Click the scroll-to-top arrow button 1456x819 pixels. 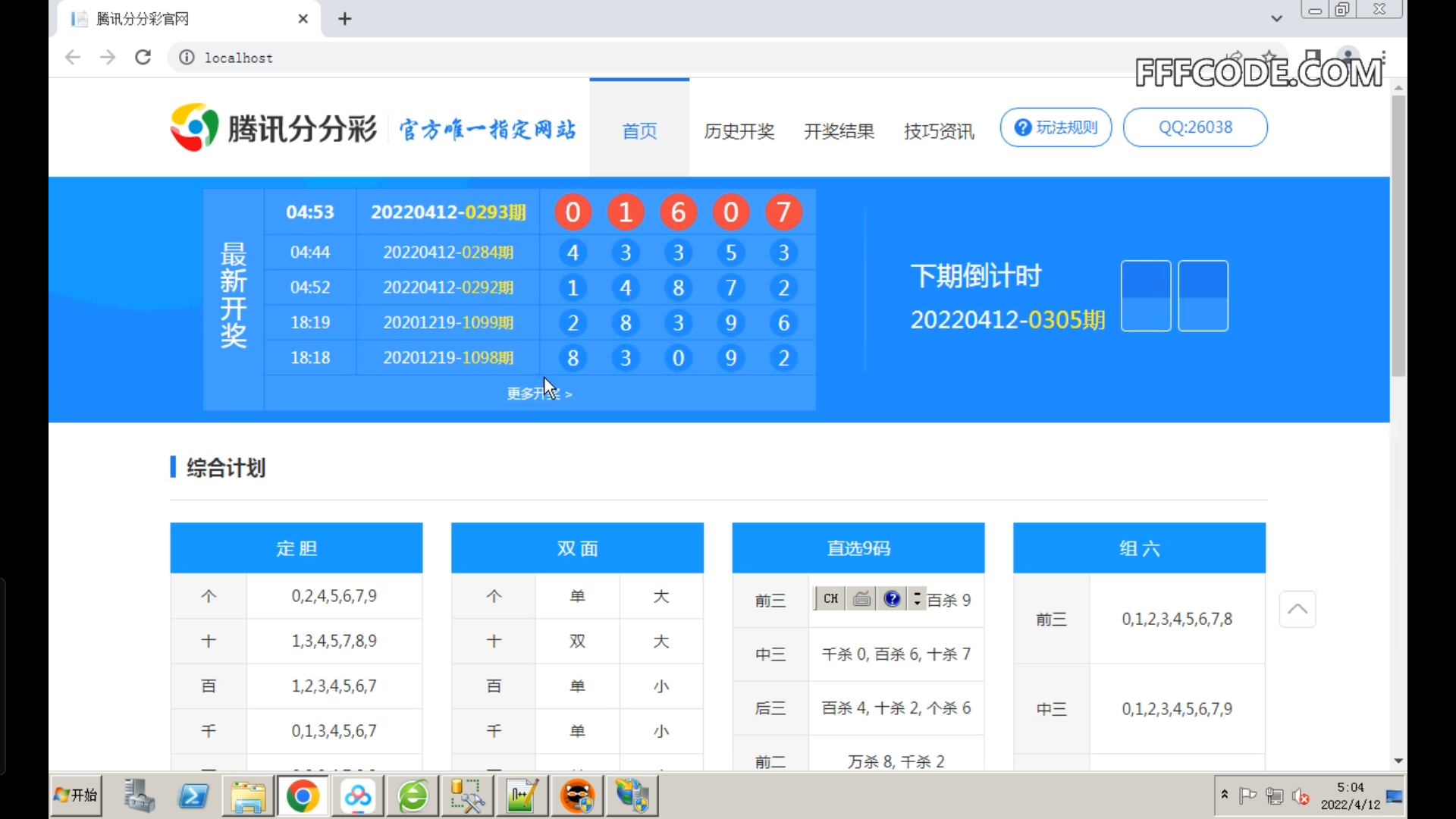click(x=1297, y=609)
